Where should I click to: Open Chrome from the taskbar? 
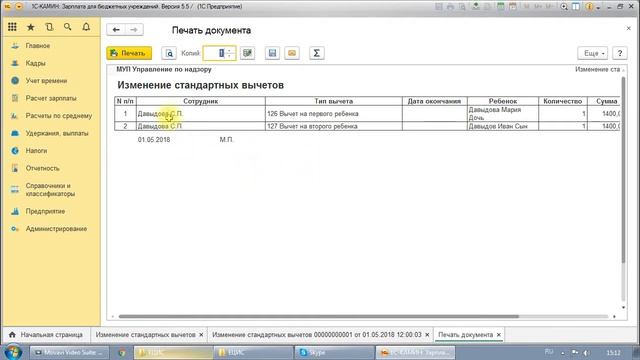122,352
